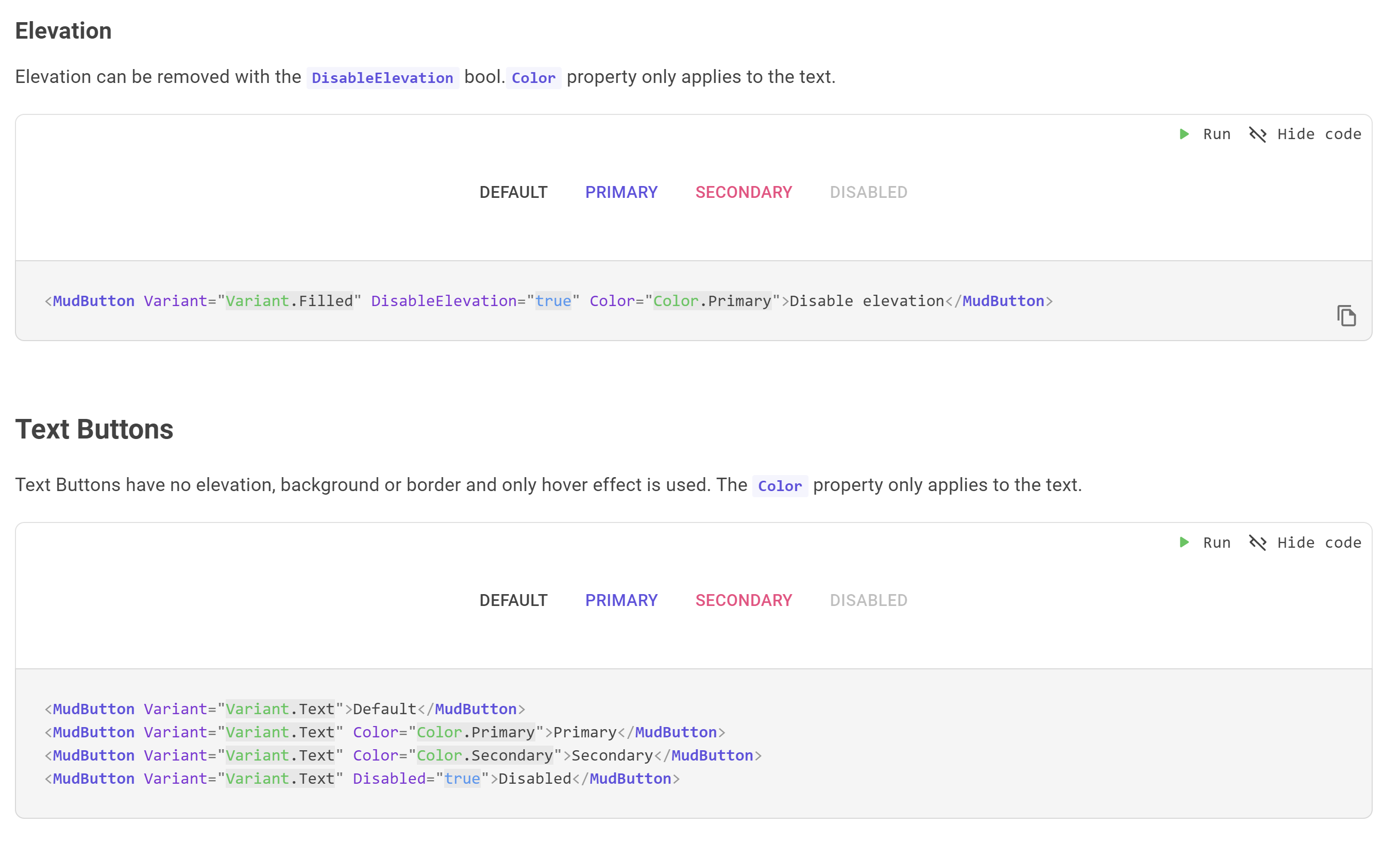Click the Color code tag in Text Buttons description

click(x=779, y=486)
